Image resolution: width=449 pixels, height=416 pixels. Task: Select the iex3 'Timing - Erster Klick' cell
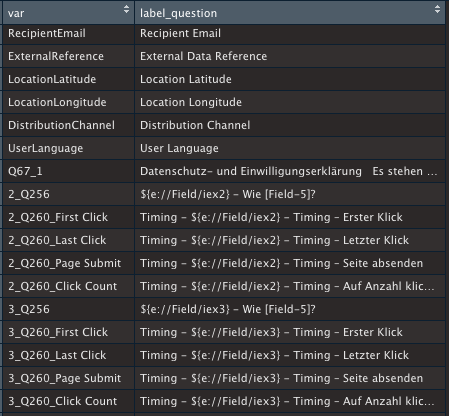pyautogui.click(x=290, y=332)
